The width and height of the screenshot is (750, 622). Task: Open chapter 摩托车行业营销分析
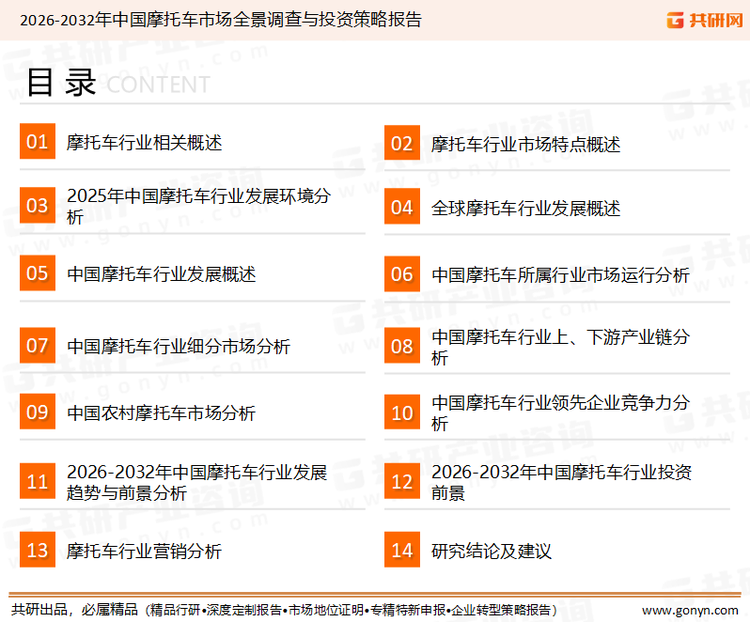click(x=144, y=551)
